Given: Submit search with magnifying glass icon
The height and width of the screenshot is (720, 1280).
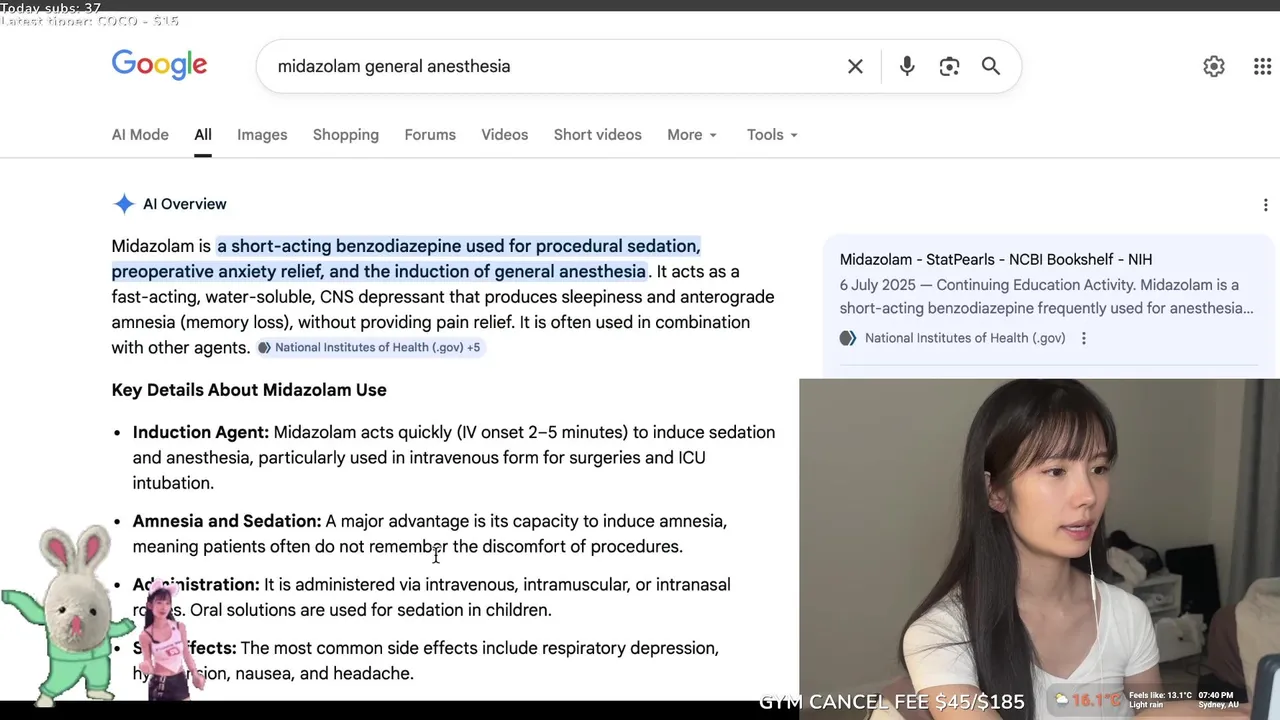Looking at the screenshot, I should (991, 66).
